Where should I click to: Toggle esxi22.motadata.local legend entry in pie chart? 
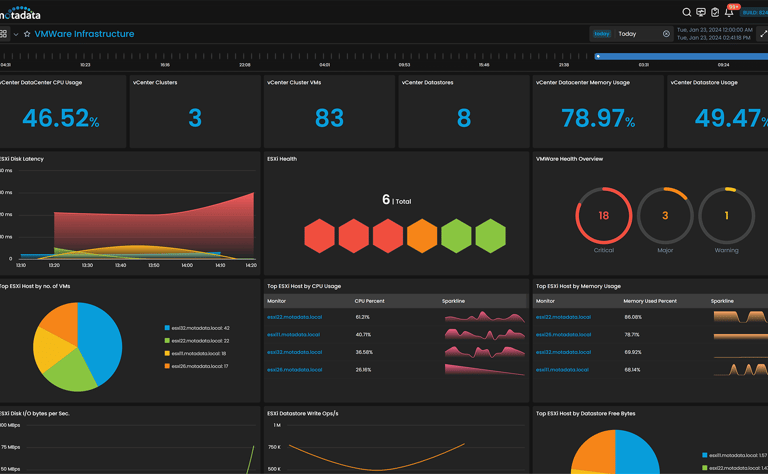pos(197,341)
